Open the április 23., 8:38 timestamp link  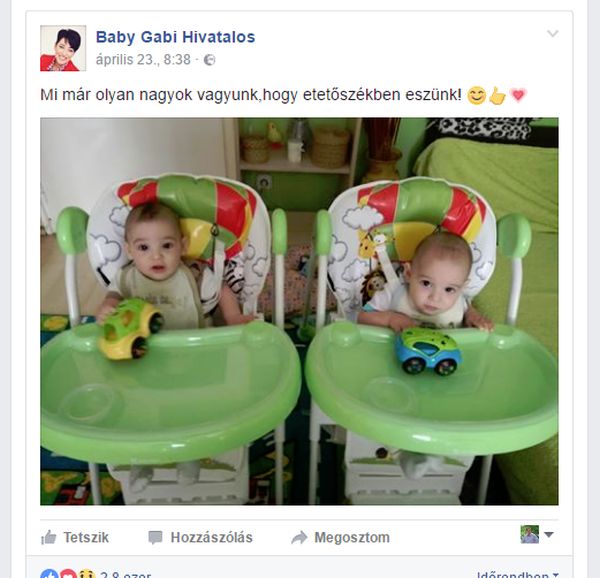(143, 60)
